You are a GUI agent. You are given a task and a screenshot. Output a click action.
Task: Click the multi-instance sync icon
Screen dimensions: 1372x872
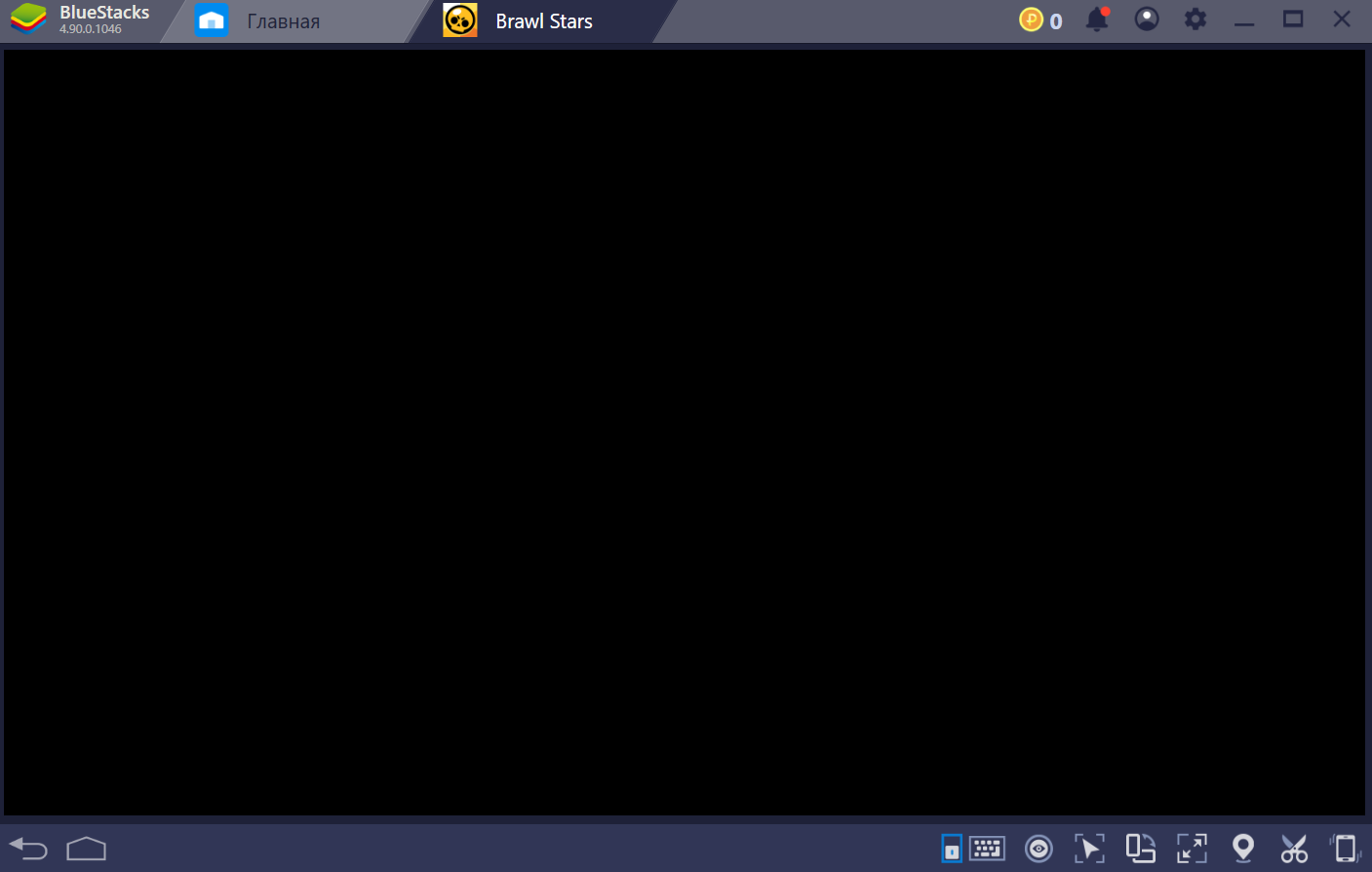[x=1140, y=849]
